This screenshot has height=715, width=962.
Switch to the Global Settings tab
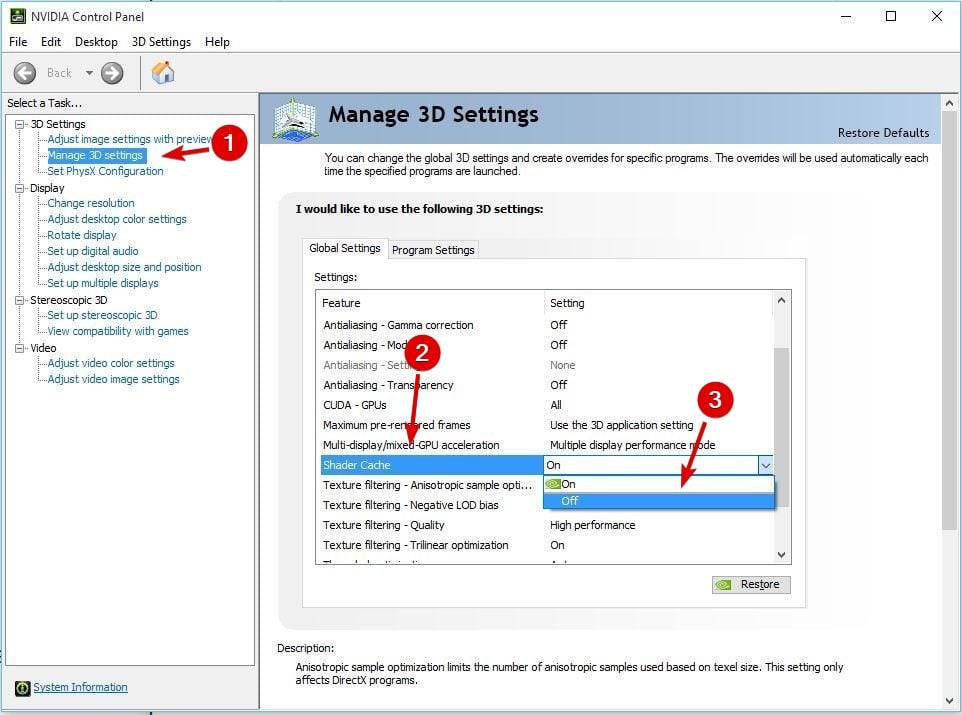[345, 248]
